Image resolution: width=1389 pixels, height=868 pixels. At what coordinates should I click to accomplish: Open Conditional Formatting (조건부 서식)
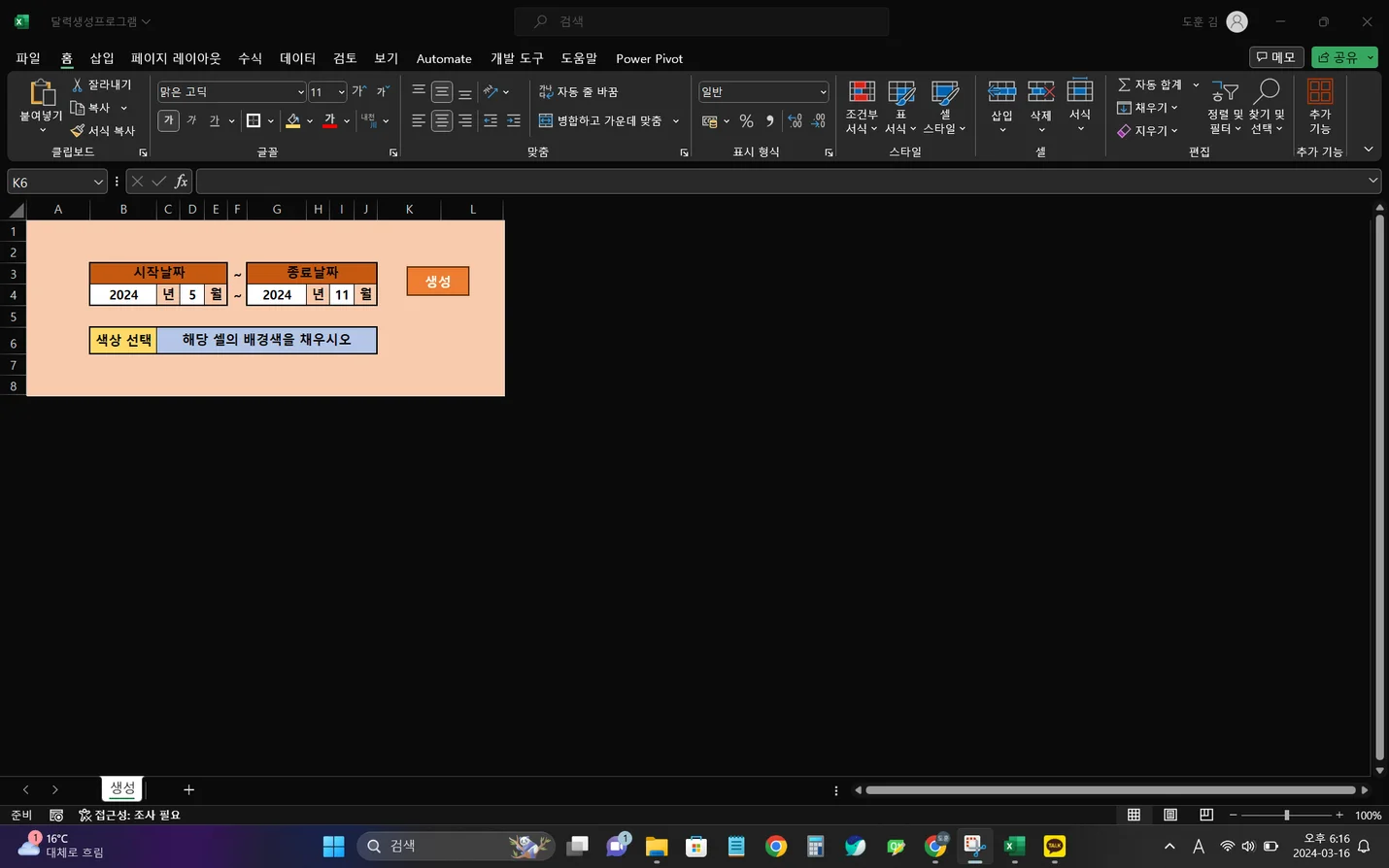(x=862, y=93)
